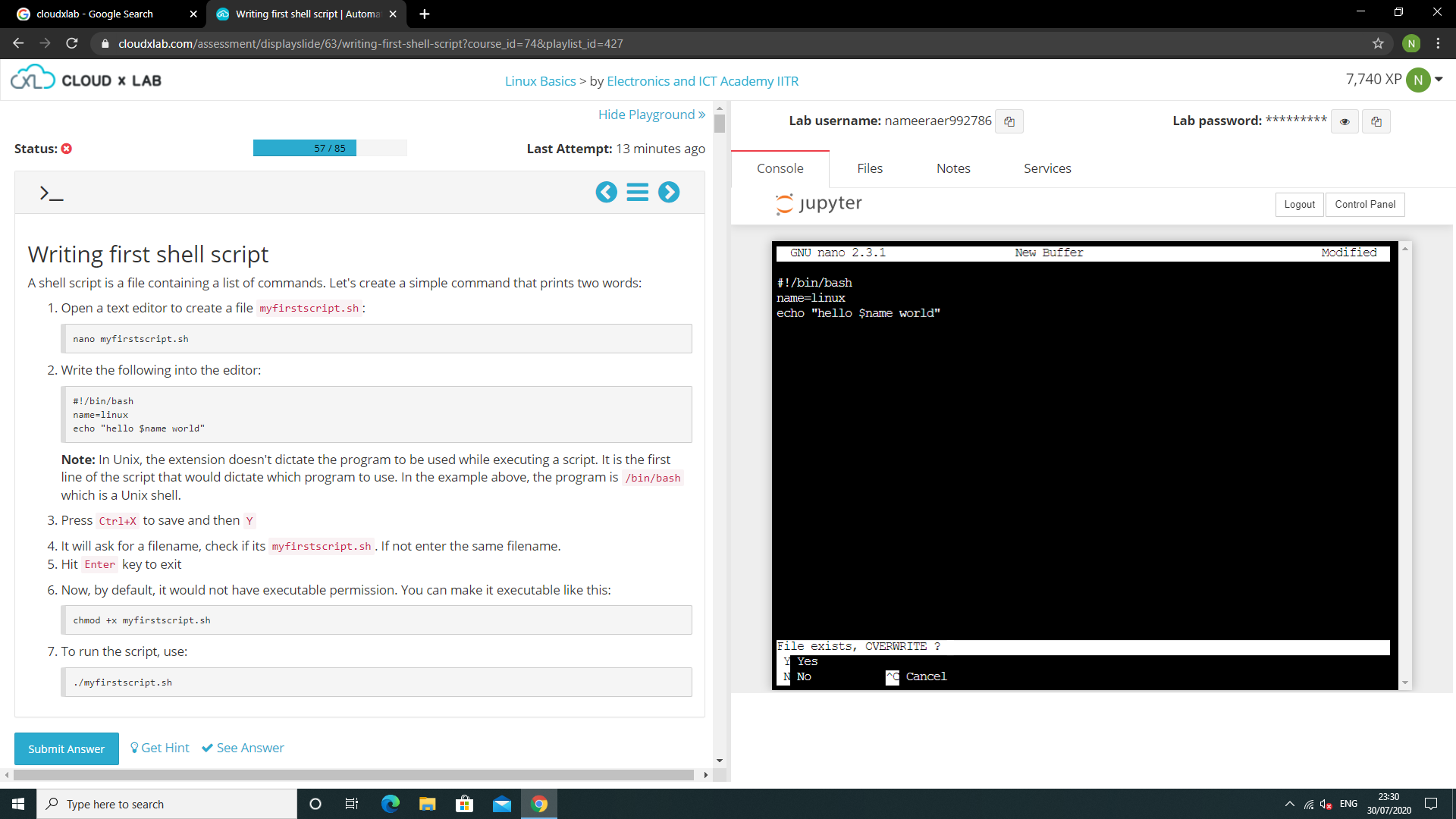This screenshot has height=819, width=1456.
Task: Reveal lab password with eye icon
Action: click(x=1345, y=121)
